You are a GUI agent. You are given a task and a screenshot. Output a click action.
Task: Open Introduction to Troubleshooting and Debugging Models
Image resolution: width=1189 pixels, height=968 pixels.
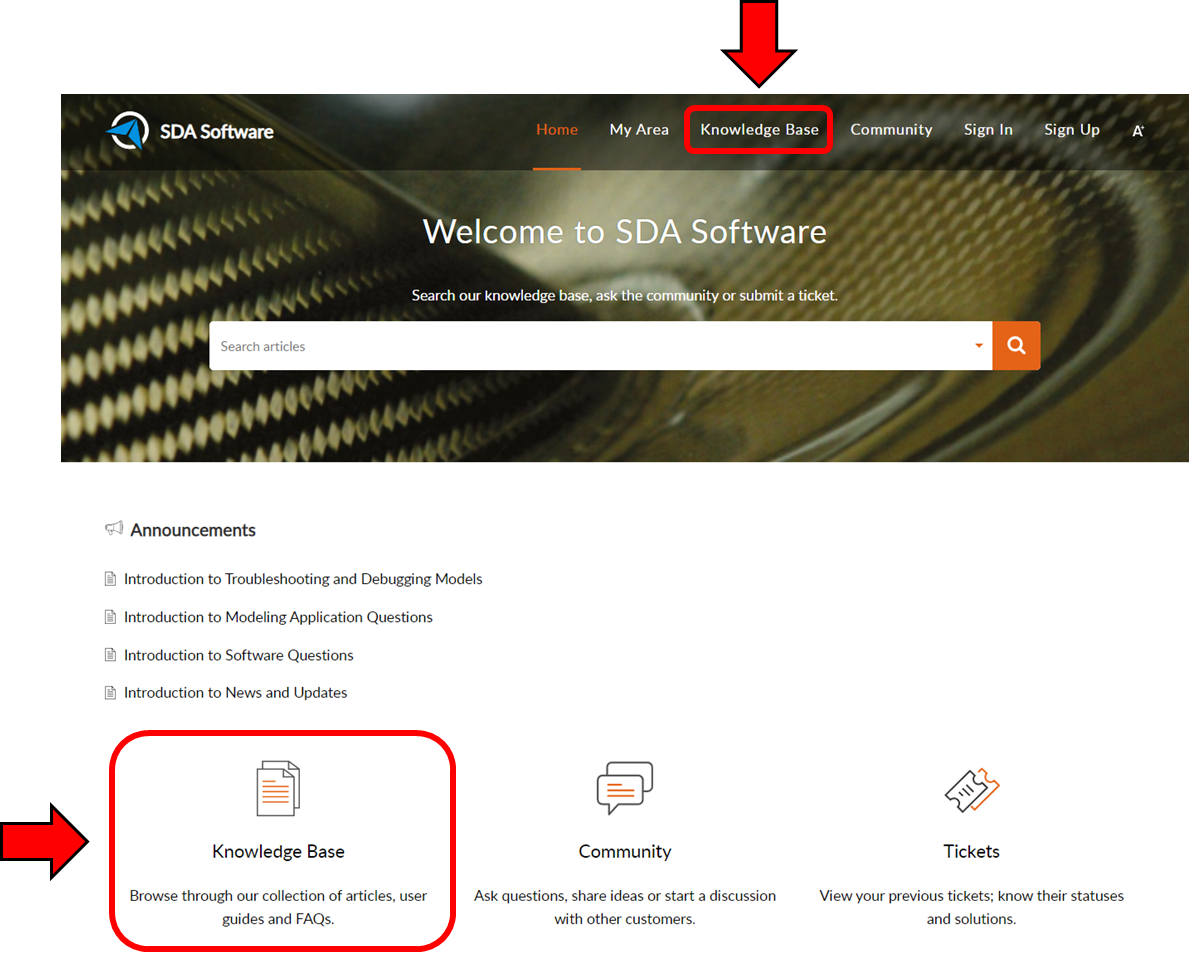303,579
